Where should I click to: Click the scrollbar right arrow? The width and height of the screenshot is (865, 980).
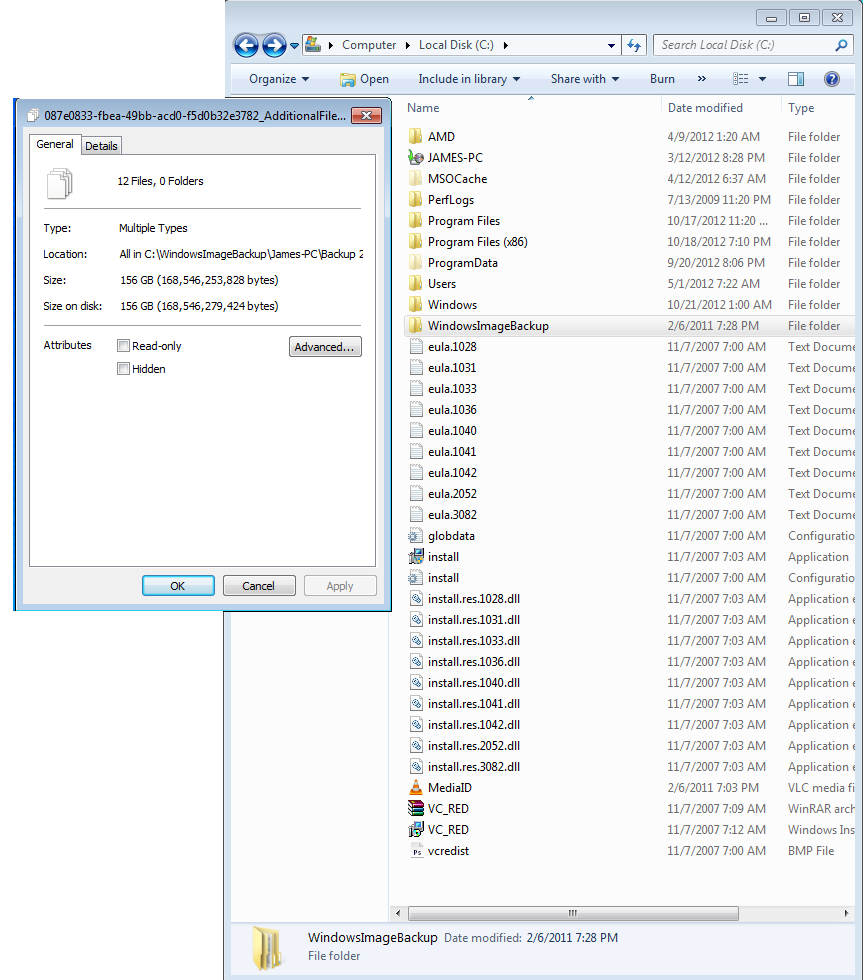point(846,913)
